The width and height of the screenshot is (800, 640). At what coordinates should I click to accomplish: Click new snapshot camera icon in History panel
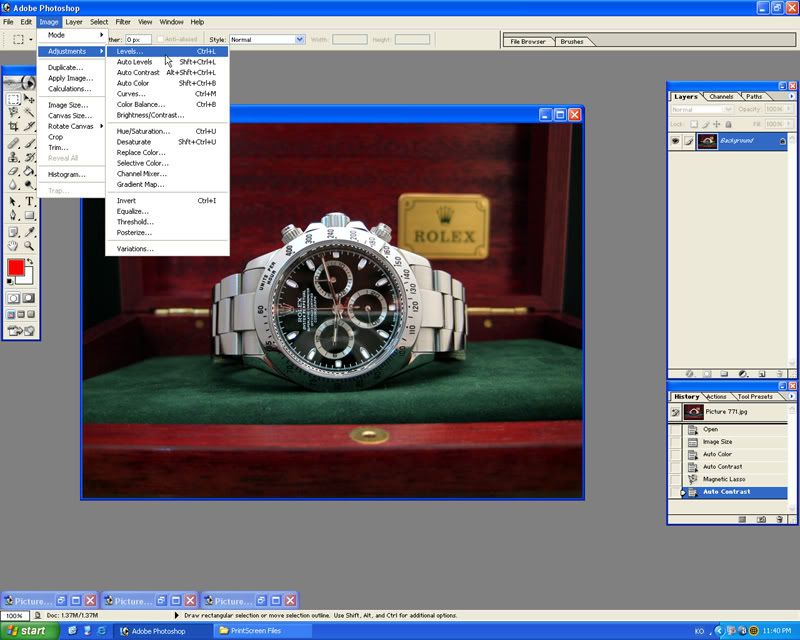(761, 519)
